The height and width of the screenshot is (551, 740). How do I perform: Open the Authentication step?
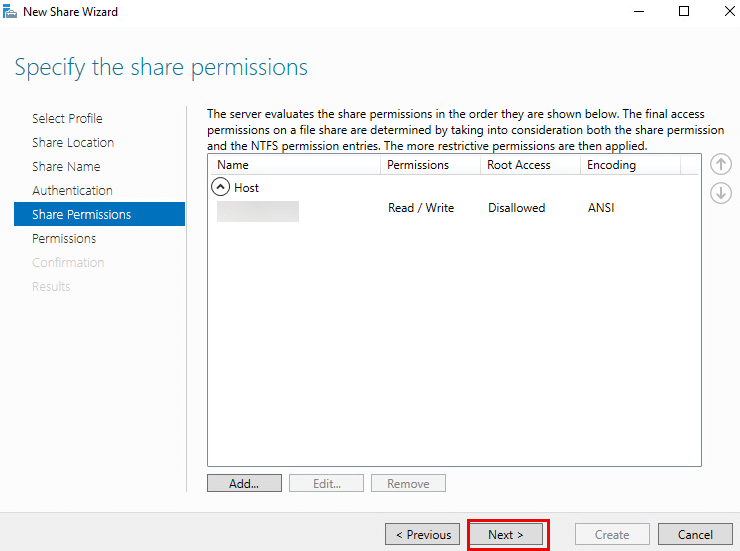coord(72,190)
